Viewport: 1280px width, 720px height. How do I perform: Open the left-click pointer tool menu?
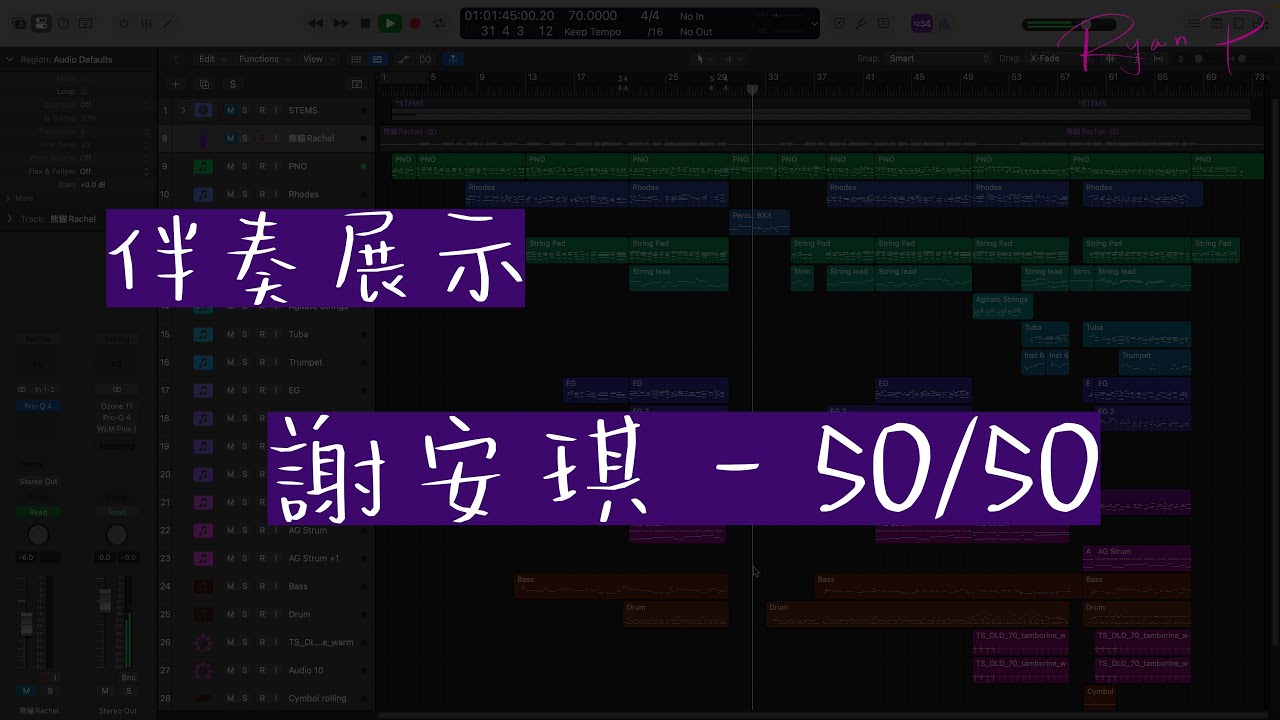[704, 59]
